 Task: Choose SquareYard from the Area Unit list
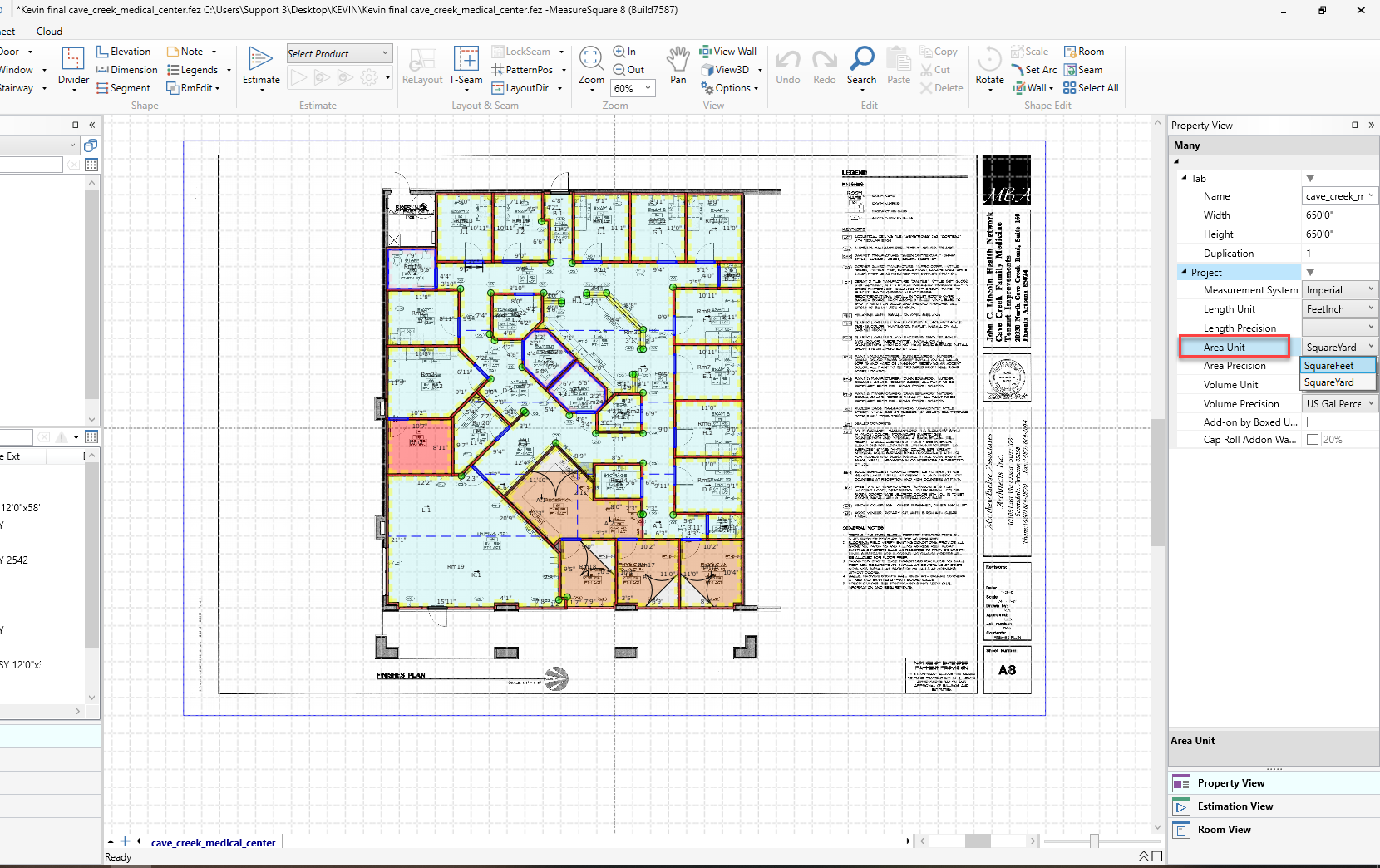click(1338, 382)
